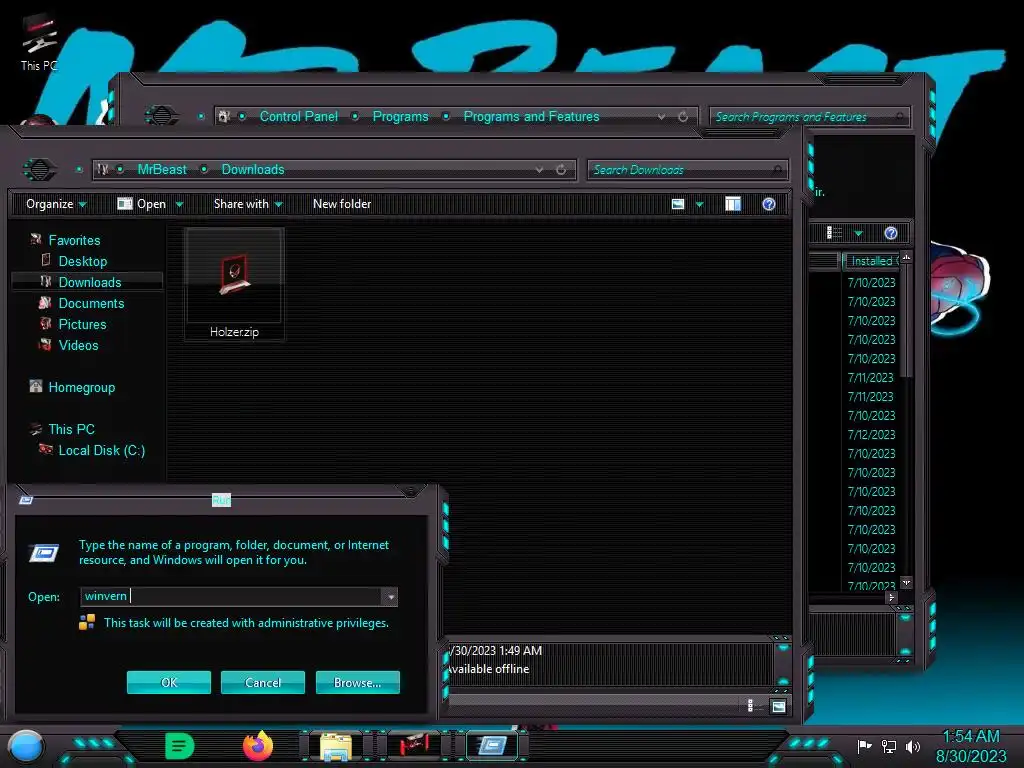Open Action Center flag in system tray
Image resolution: width=1024 pixels, height=768 pixels.
click(864, 746)
